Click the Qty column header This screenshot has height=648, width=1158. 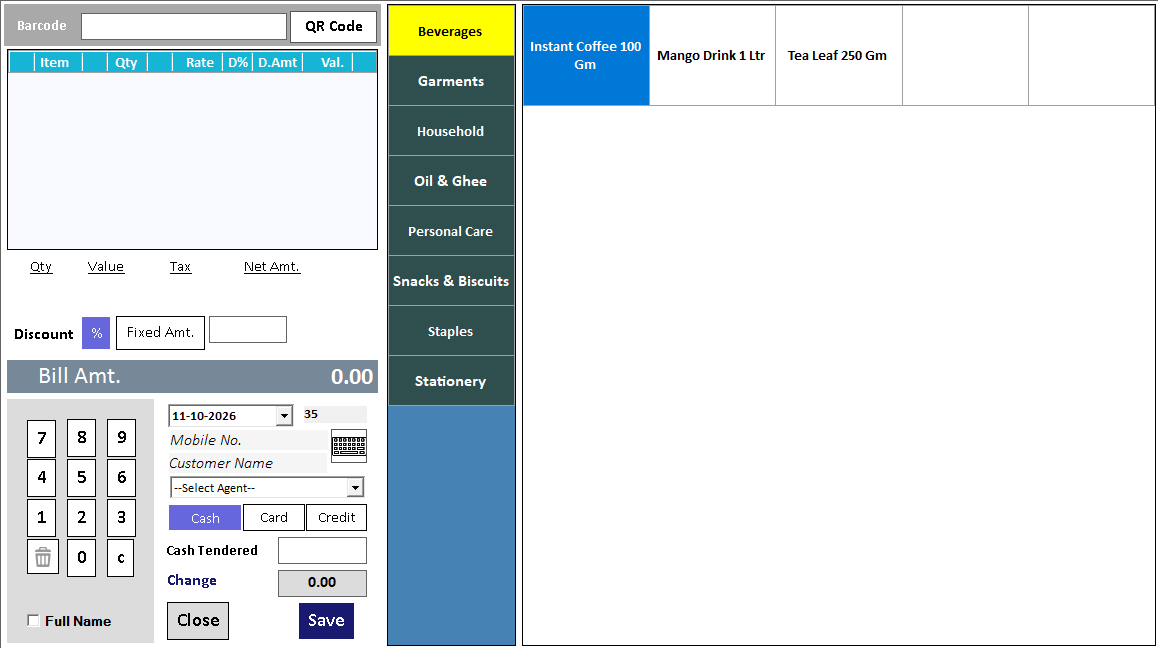(x=126, y=63)
